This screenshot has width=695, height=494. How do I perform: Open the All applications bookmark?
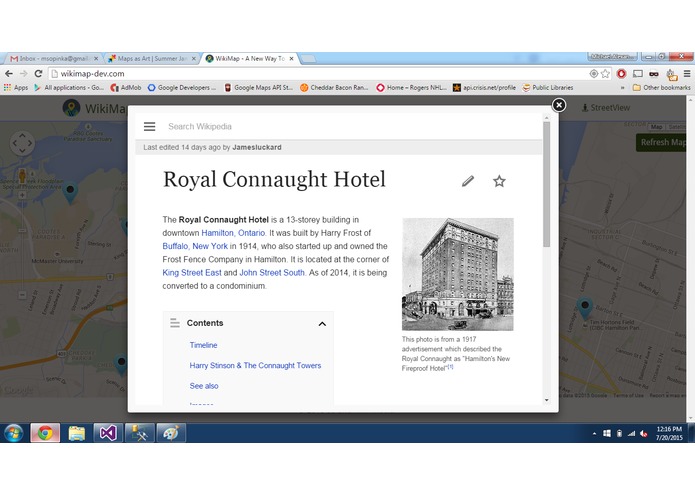(x=69, y=88)
